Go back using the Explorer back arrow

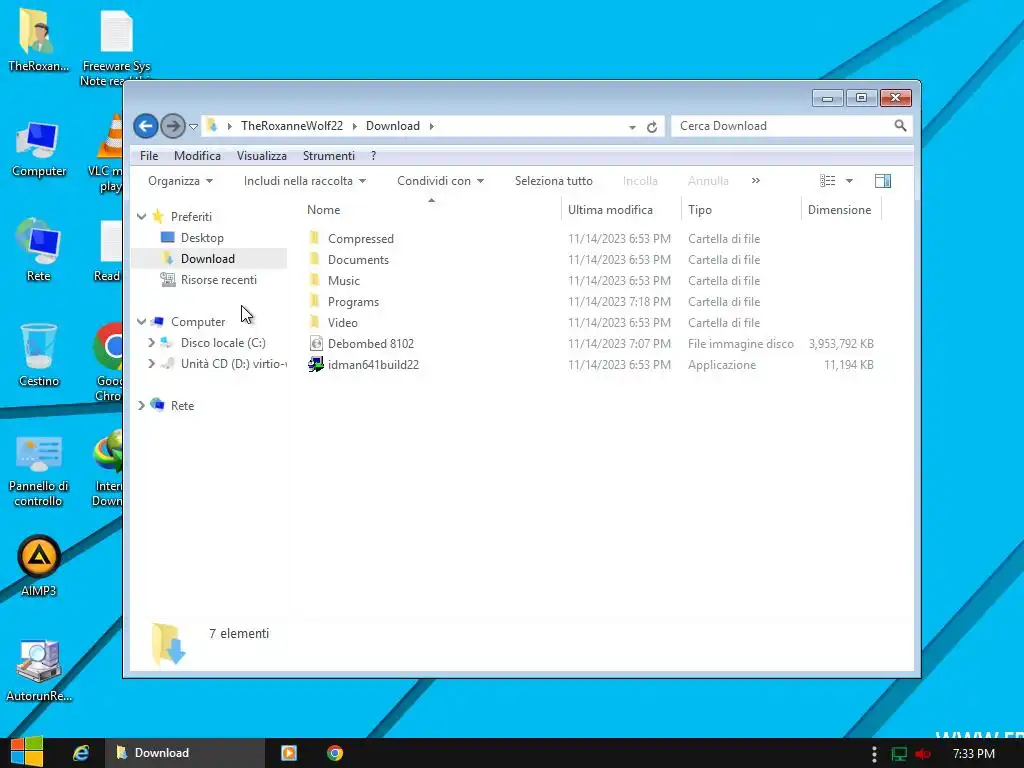pyautogui.click(x=146, y=126)
